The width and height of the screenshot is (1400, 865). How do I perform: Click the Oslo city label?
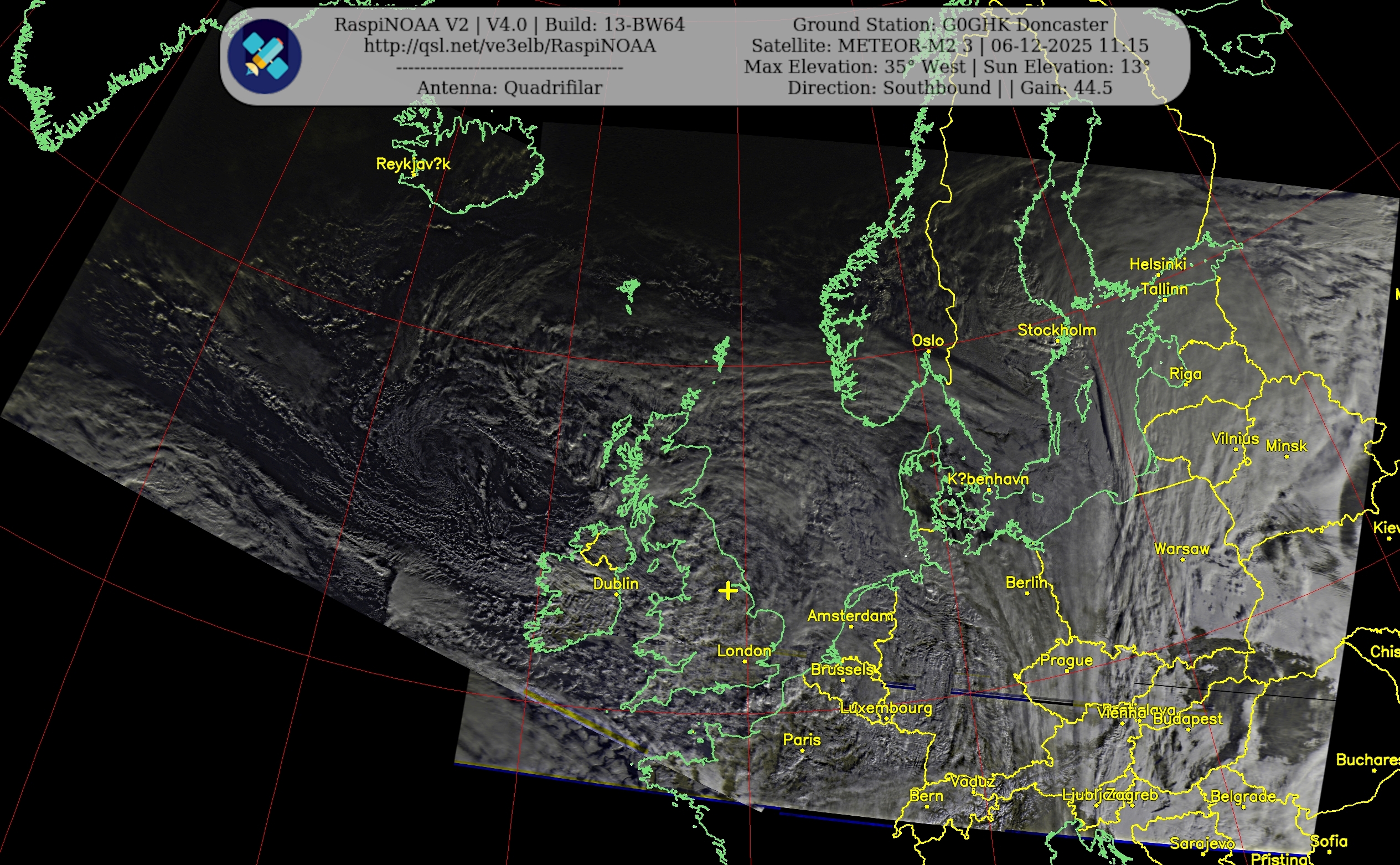coord(927,341)
